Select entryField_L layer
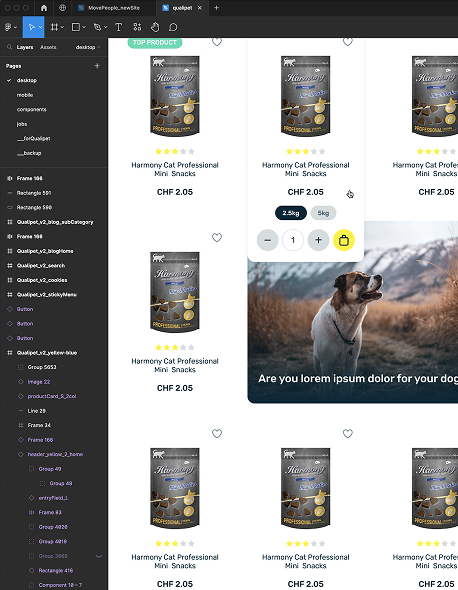Image resolution: width=458 pixels, height=590 pixels. coord(54,498)
